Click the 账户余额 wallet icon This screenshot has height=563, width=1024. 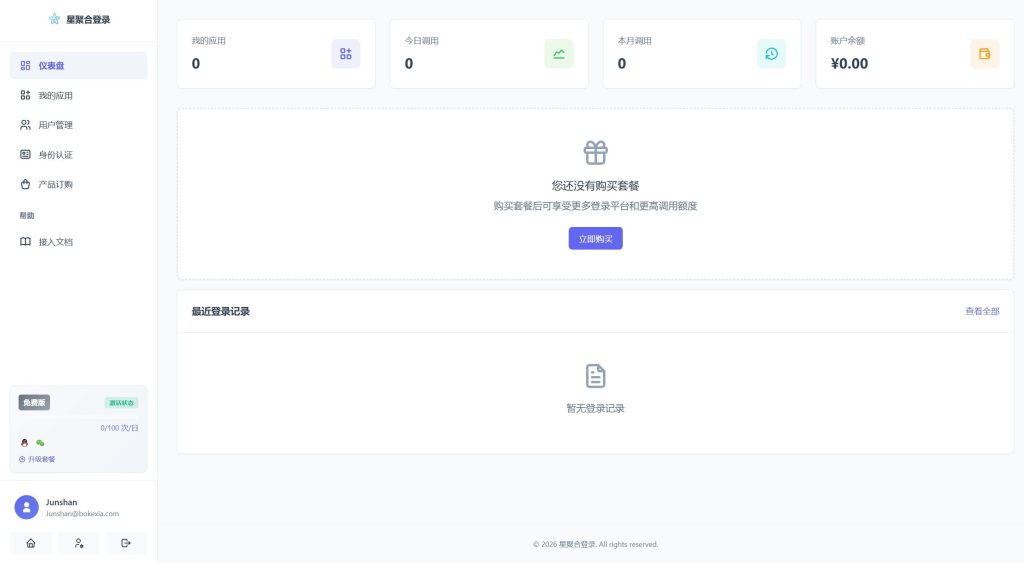click(x=984, y=54)
